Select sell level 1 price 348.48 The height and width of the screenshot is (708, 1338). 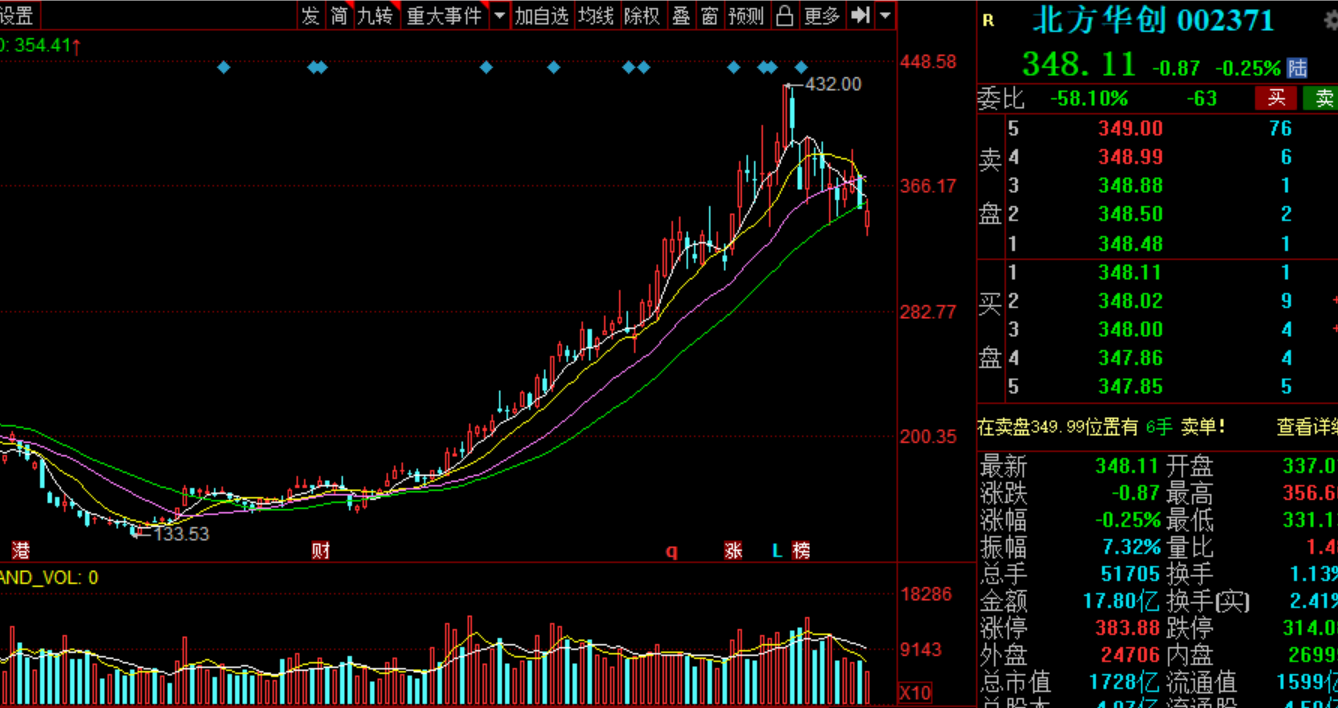1130,243
